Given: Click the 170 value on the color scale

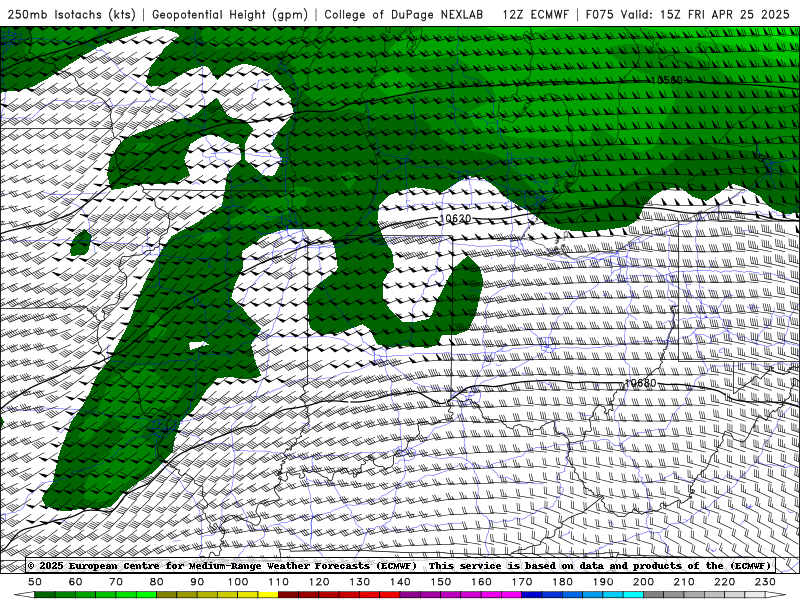Looking at the screenshot, I should [x=522, y=582].
